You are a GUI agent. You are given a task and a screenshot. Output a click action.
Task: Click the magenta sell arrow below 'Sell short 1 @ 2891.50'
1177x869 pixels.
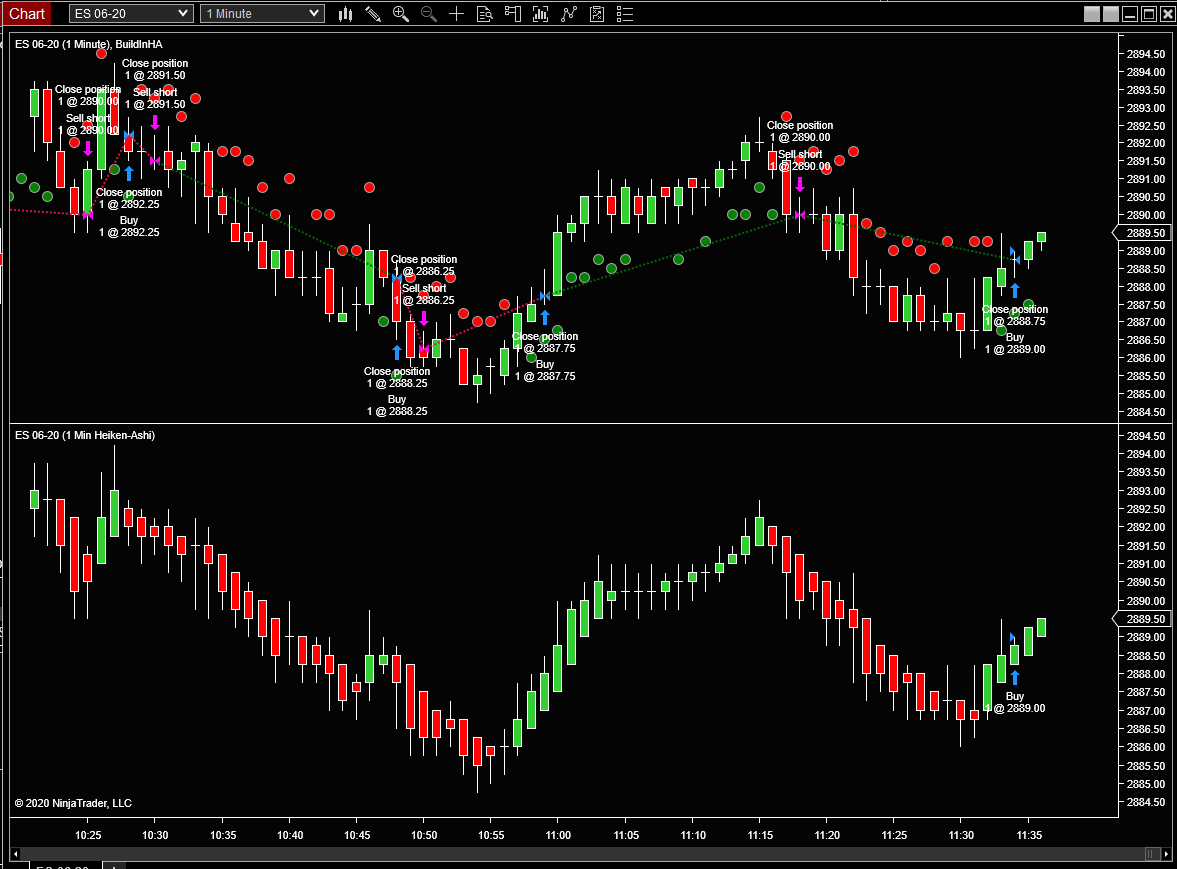click(x=155, y=122)
